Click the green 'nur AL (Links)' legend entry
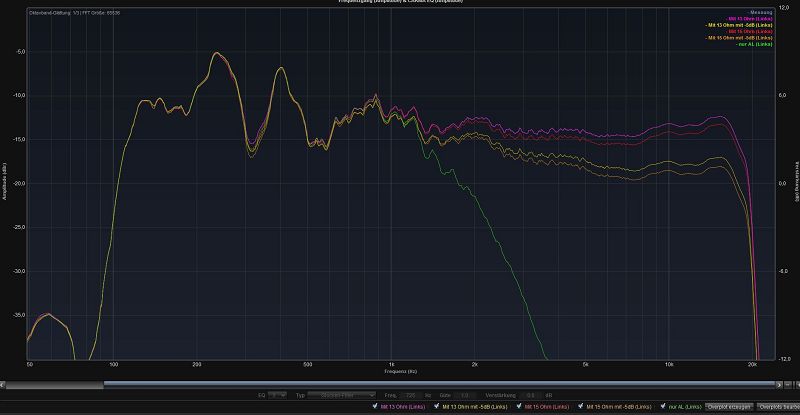This screenshot has height=415, width=800. coord(754,44)
